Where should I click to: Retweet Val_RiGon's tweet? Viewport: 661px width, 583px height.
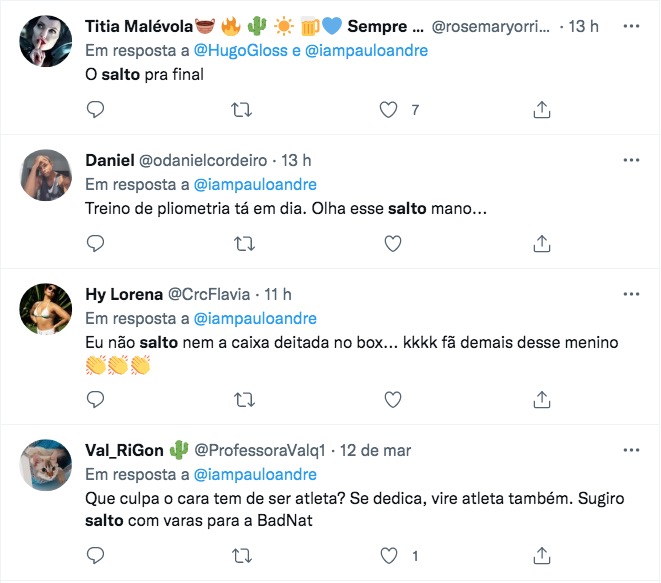[242, 554]
